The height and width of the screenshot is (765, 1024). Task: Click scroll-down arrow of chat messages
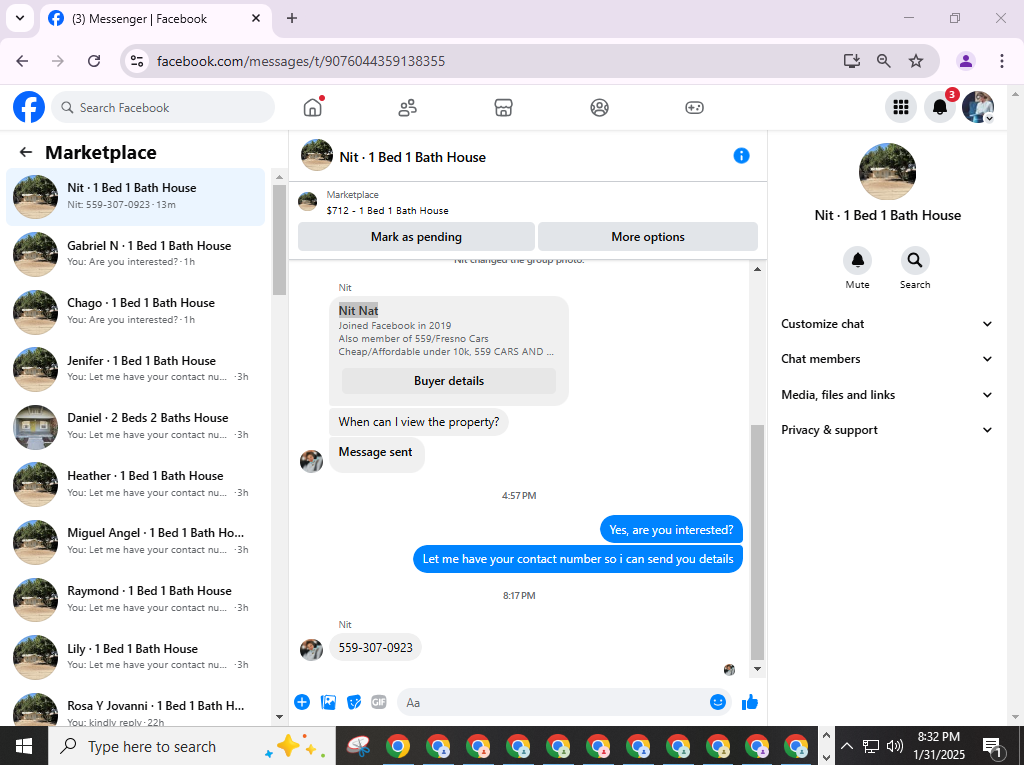point(757,668)
